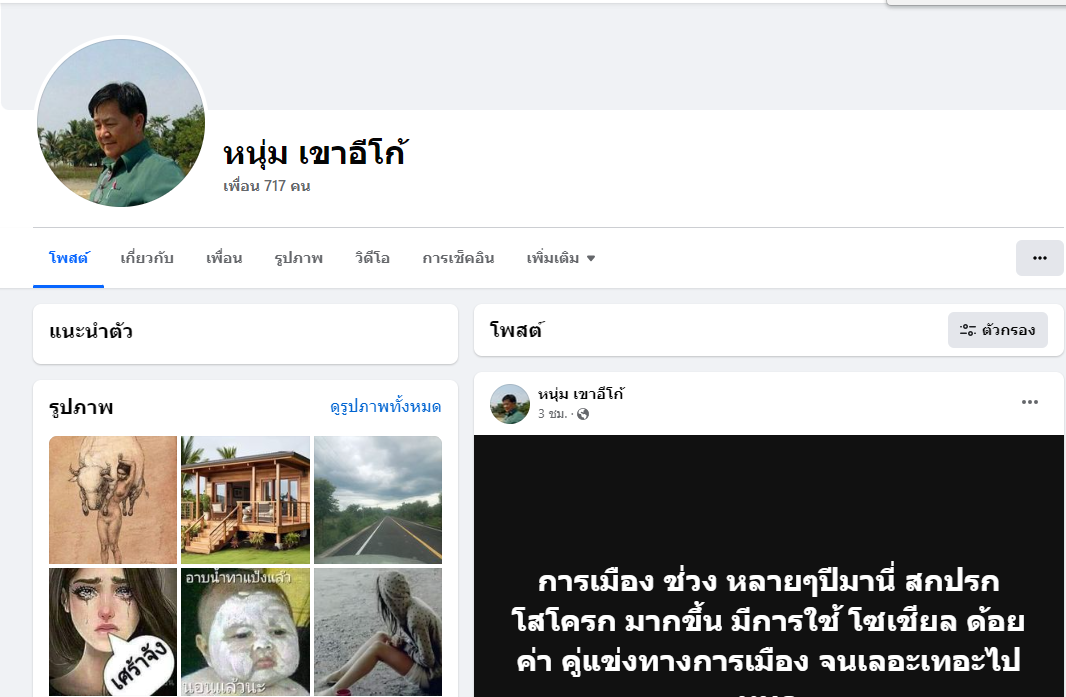Switch to the เกี่ยวกับ tab
Screen dimensions: 1066x697
click(x=147, y=258)
